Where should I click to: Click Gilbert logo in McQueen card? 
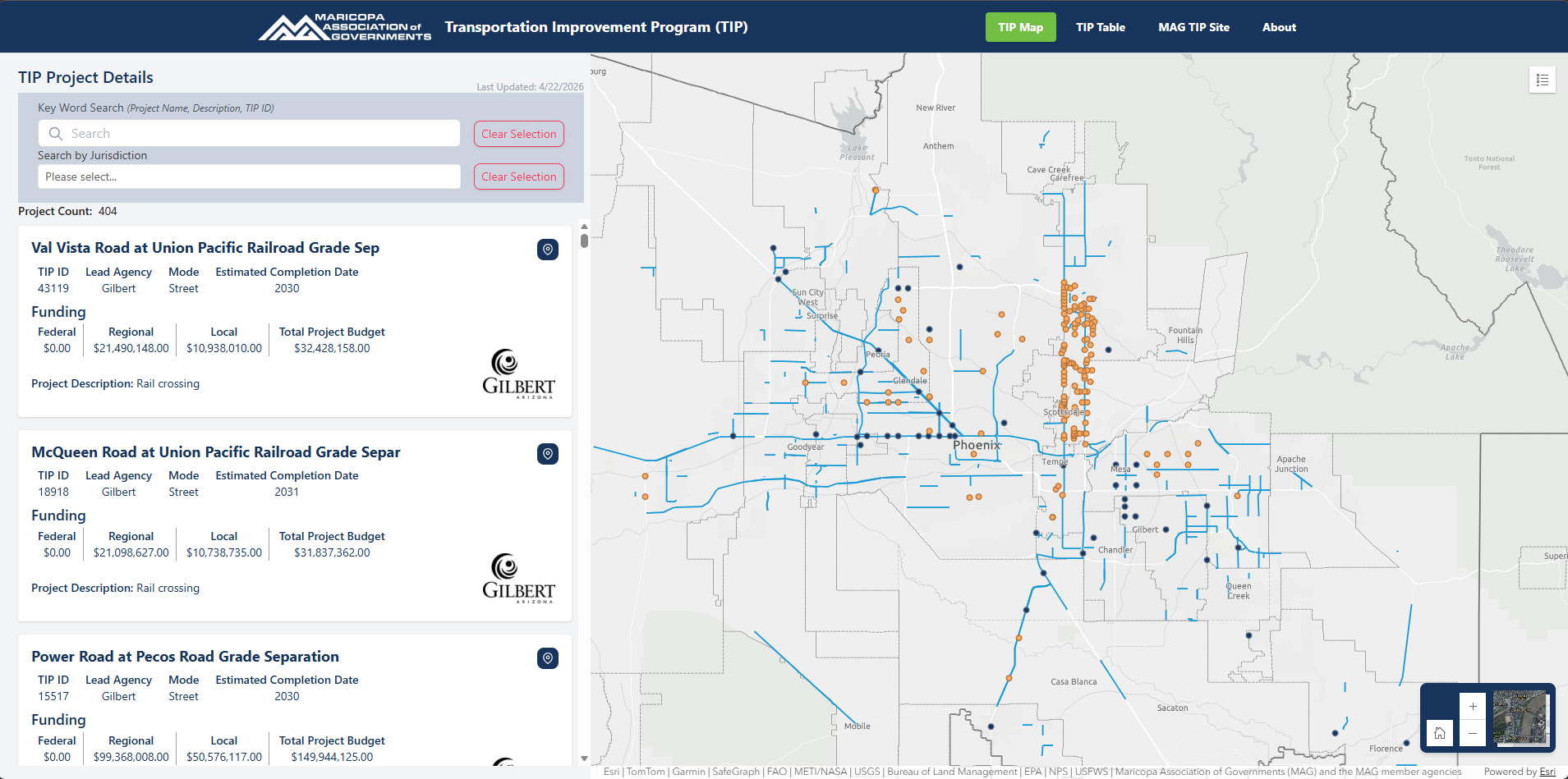pyautogui.click(x=518, y=579)
